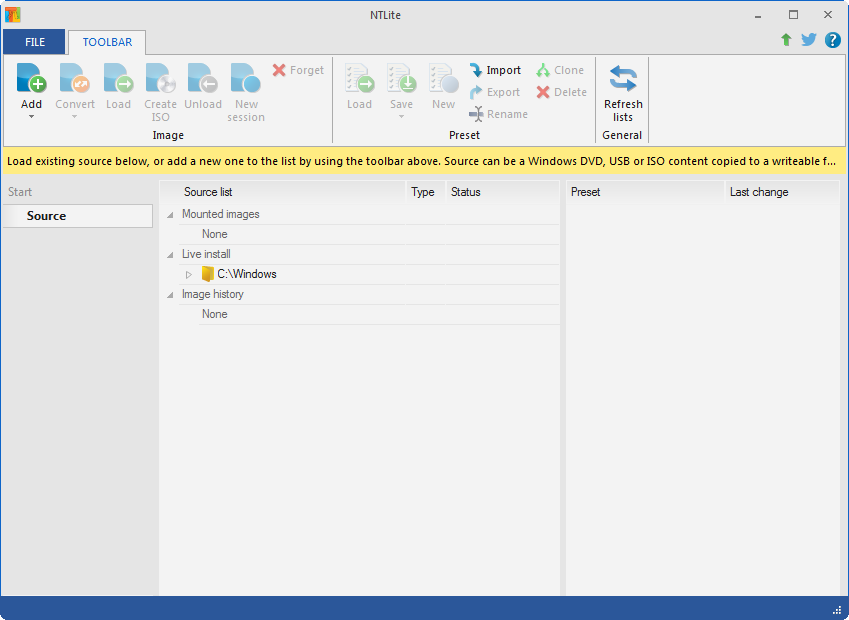Open the blue Help question mark

[833, 40]
